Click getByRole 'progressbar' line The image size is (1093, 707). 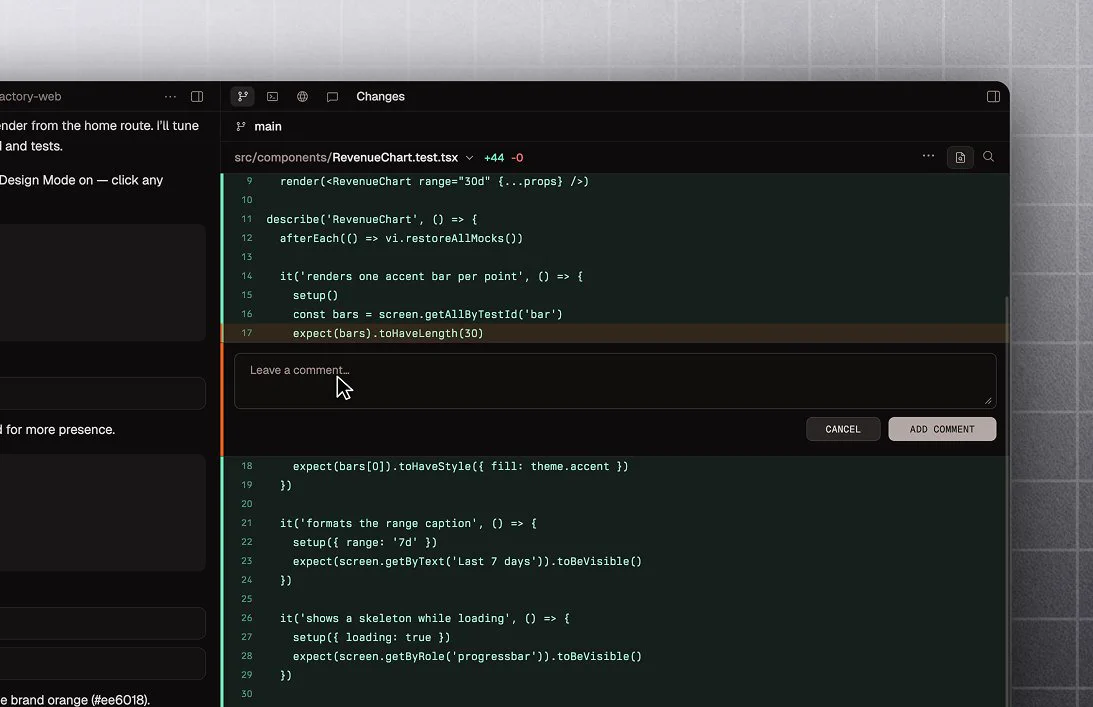pyautogui.click(x=467, y=656)
